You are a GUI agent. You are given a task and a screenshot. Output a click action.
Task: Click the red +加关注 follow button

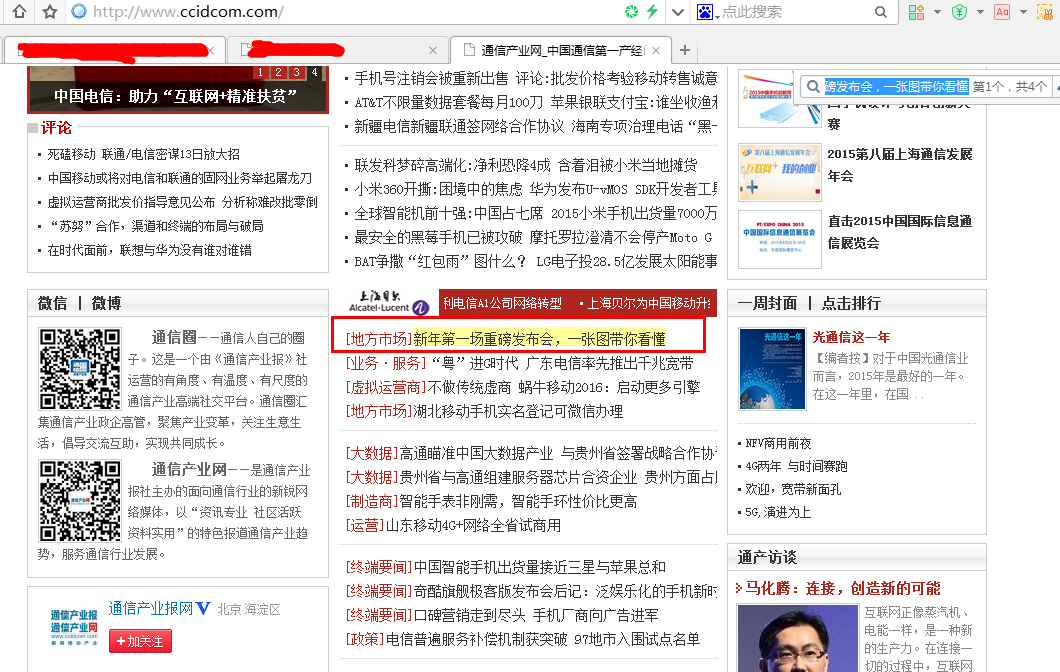coord(140,641)
